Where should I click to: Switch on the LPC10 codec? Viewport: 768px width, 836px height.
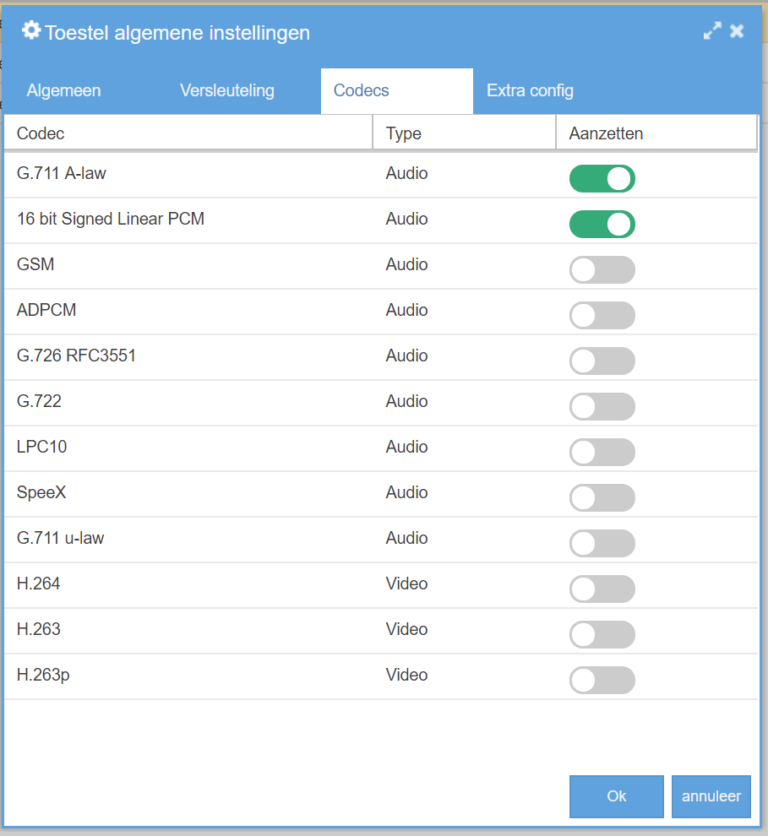point(602,452)
